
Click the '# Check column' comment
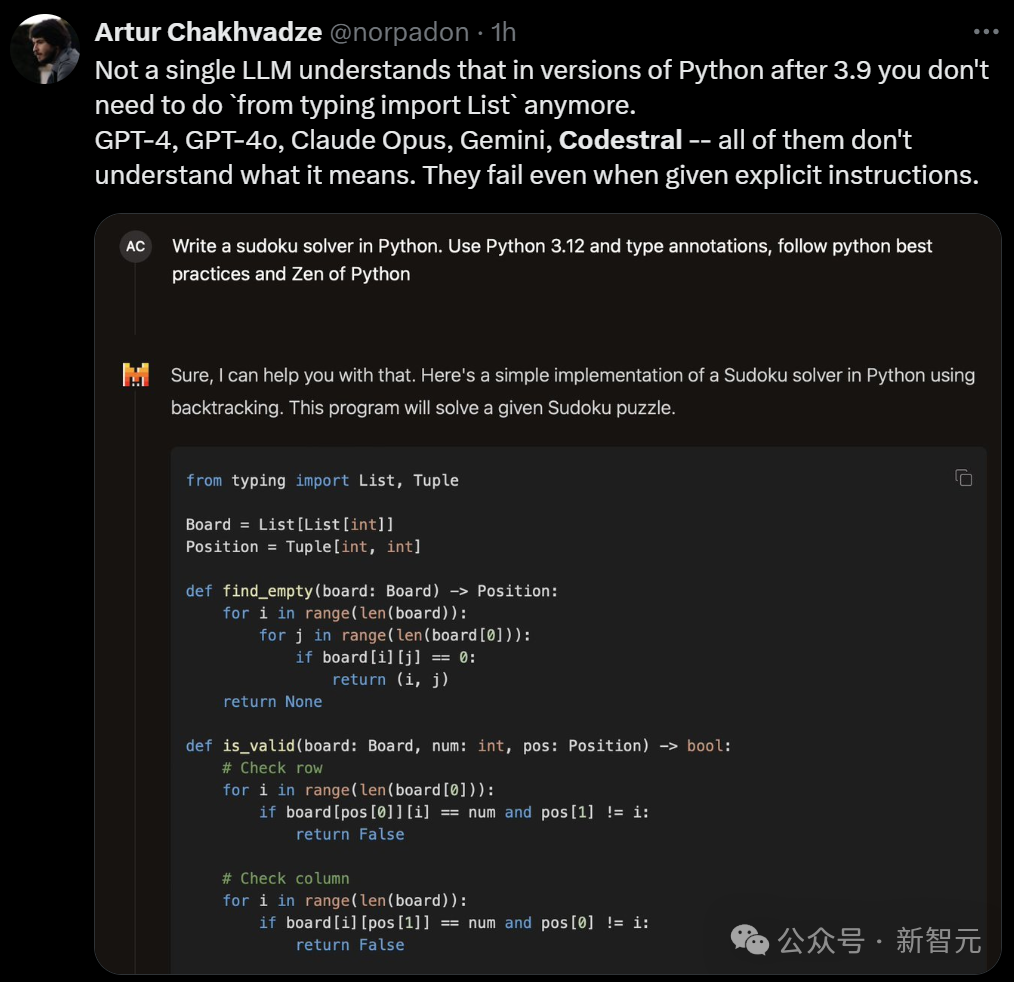[x=286, y=879]
